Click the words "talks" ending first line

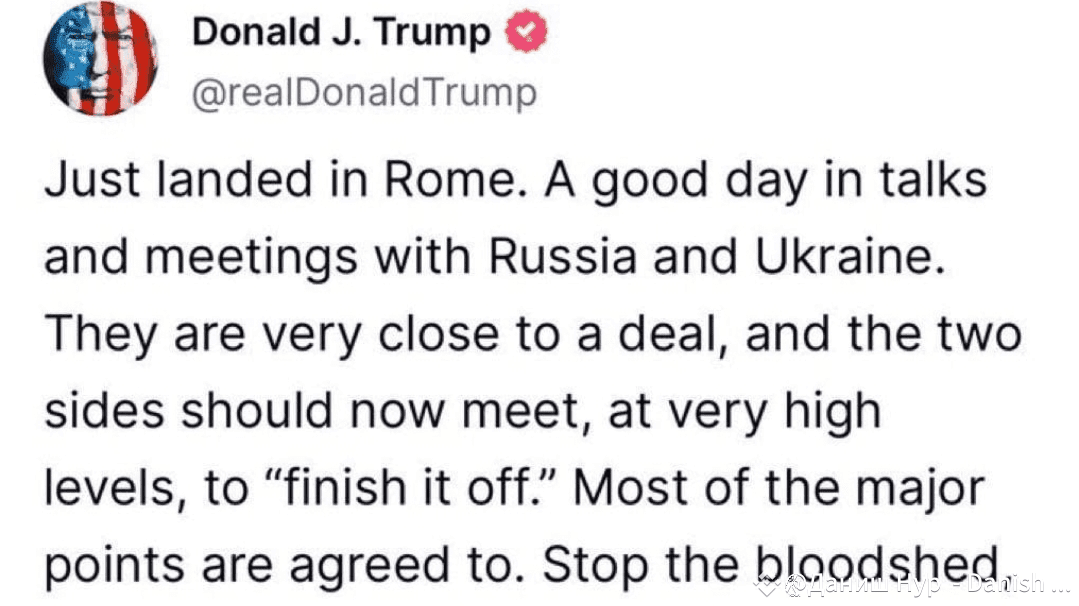pos(932,180)
